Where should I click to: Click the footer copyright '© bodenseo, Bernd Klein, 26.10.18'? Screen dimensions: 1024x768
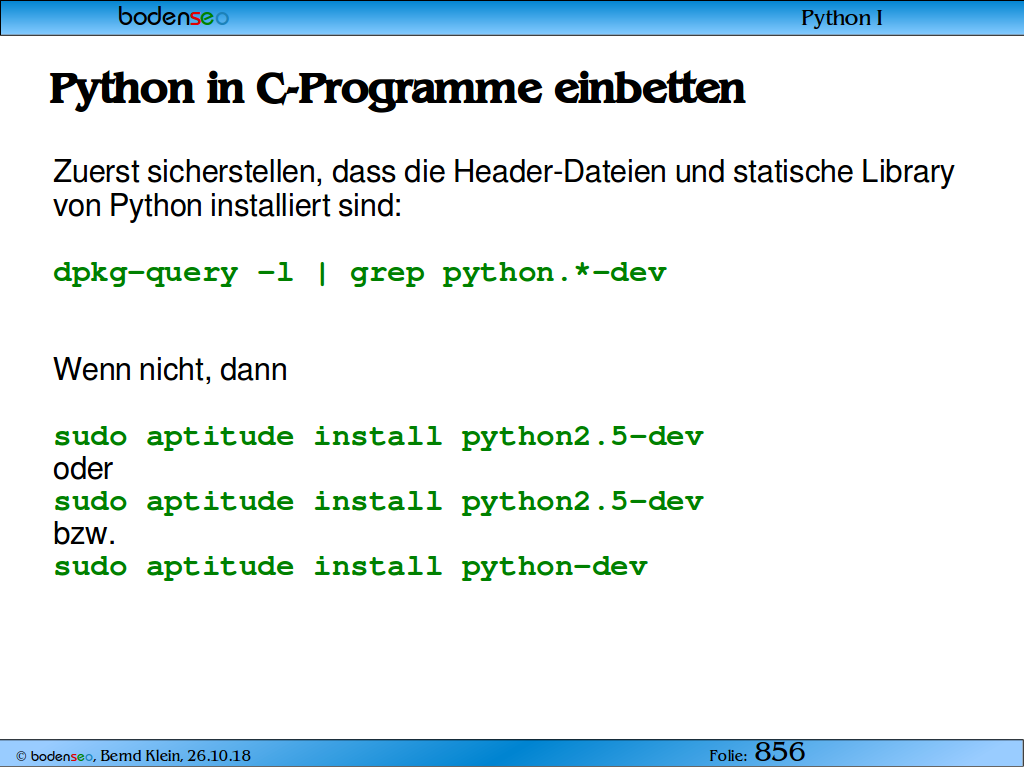[x=133, y=756]
